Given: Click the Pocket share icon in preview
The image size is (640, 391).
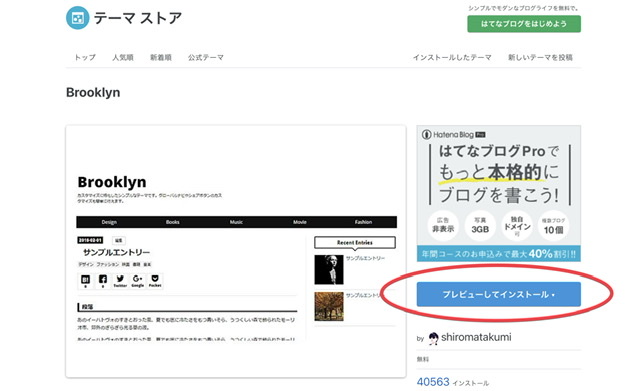Looking at the screenshot, I should pos(155,280).
